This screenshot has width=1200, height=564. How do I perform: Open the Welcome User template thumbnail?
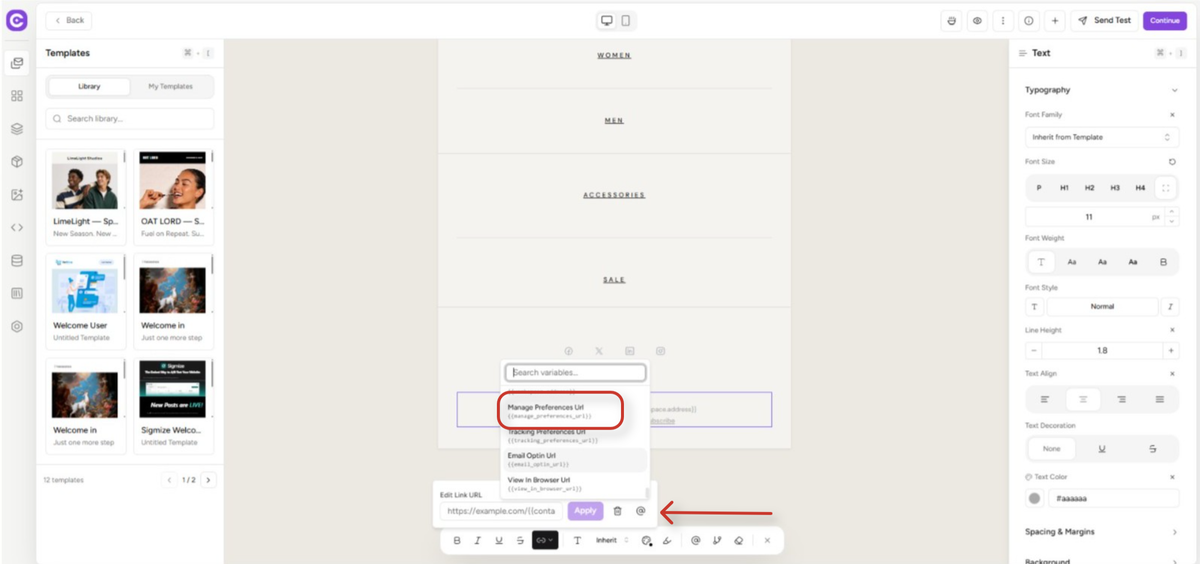pyautogui.click(x=86, y=284)
